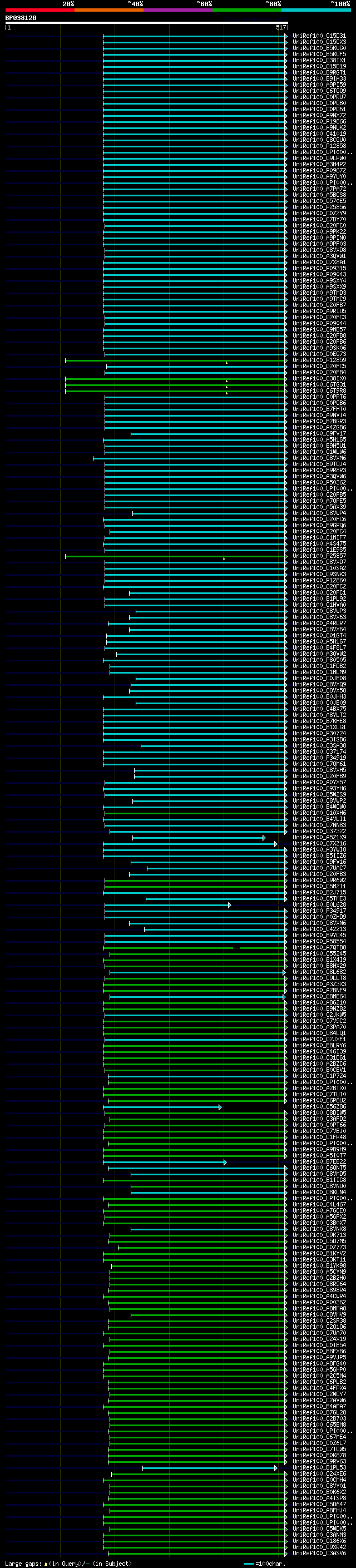Select hit UniRef100_Q38IX0
356x1568 pixels.
(319, 379)
